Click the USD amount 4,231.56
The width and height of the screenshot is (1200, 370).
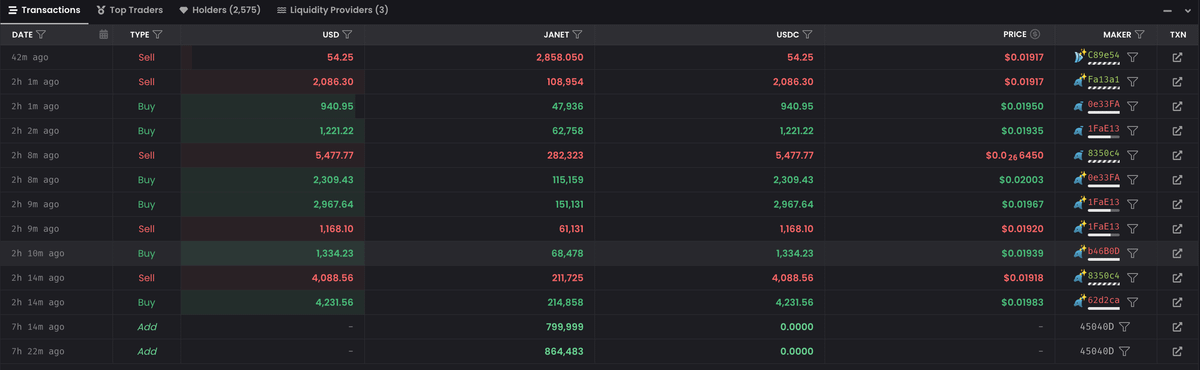pos(333,302)
